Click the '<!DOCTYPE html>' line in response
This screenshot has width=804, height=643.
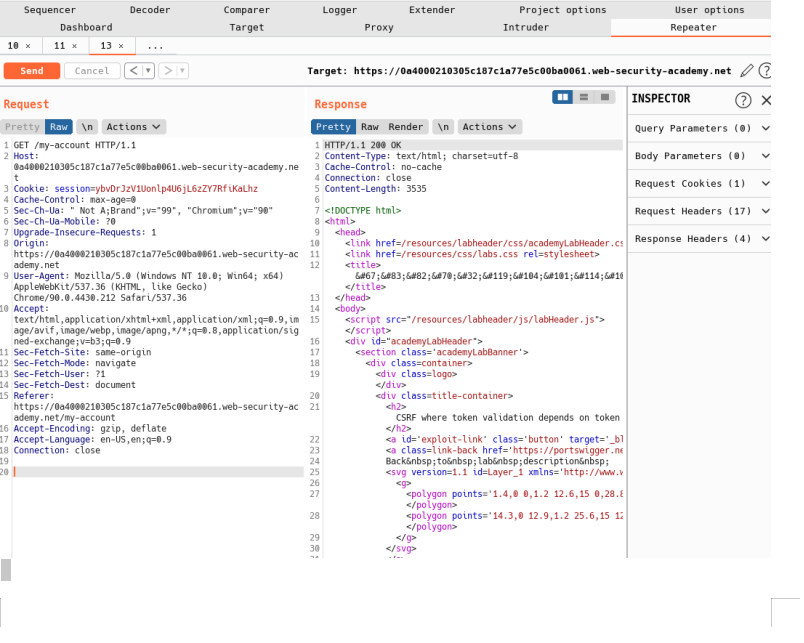coord(363,211)
